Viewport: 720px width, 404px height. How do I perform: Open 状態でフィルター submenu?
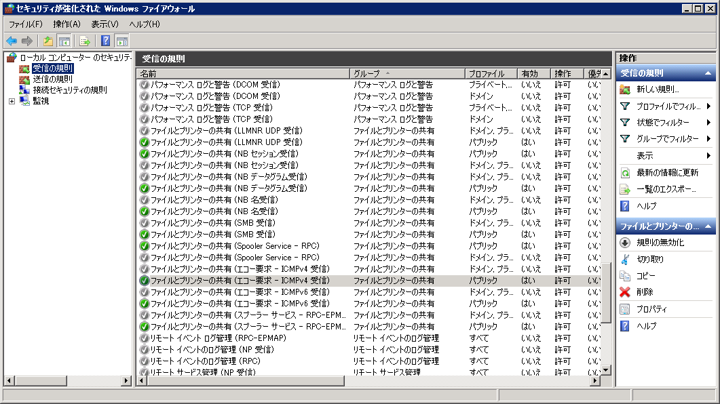(x=666, y=123)
